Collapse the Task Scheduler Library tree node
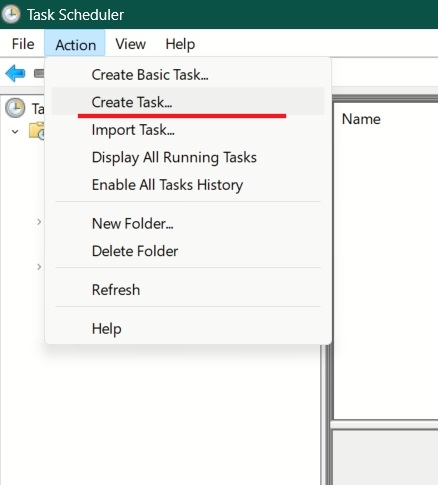438x485 pixels. [15, 131]
